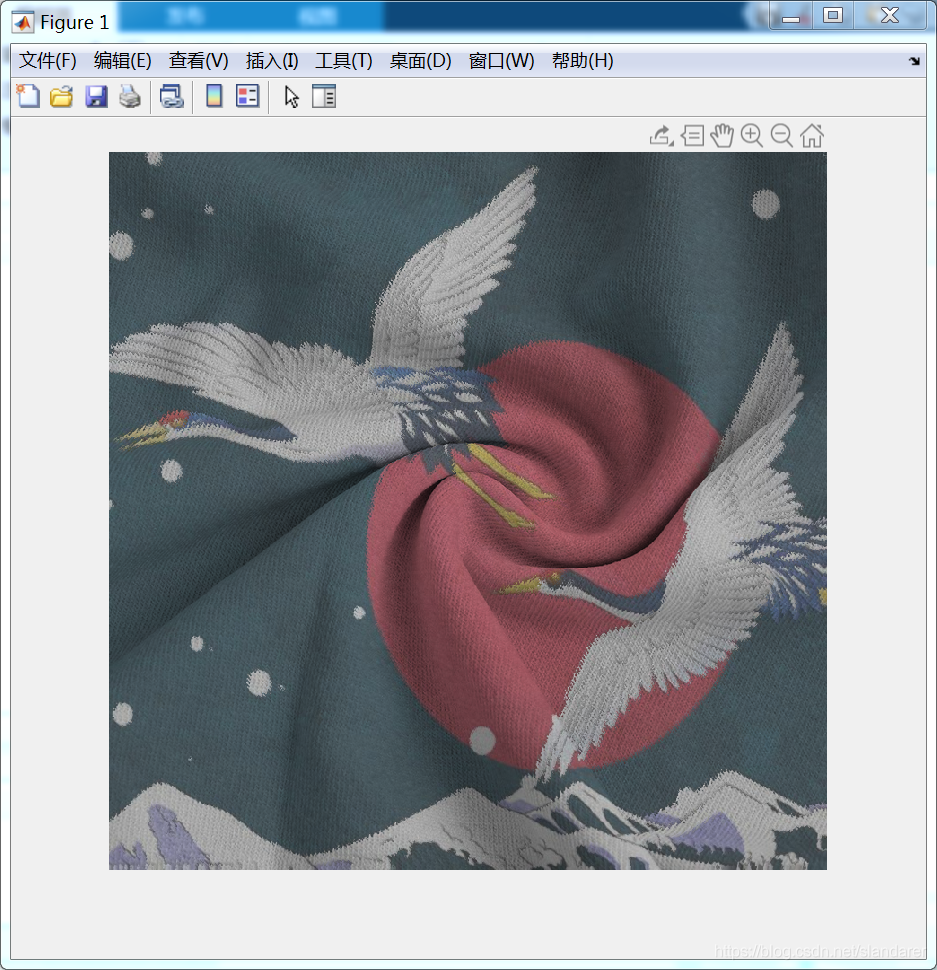Click the axes export icon
937x970 pixels.
[661, 135]
